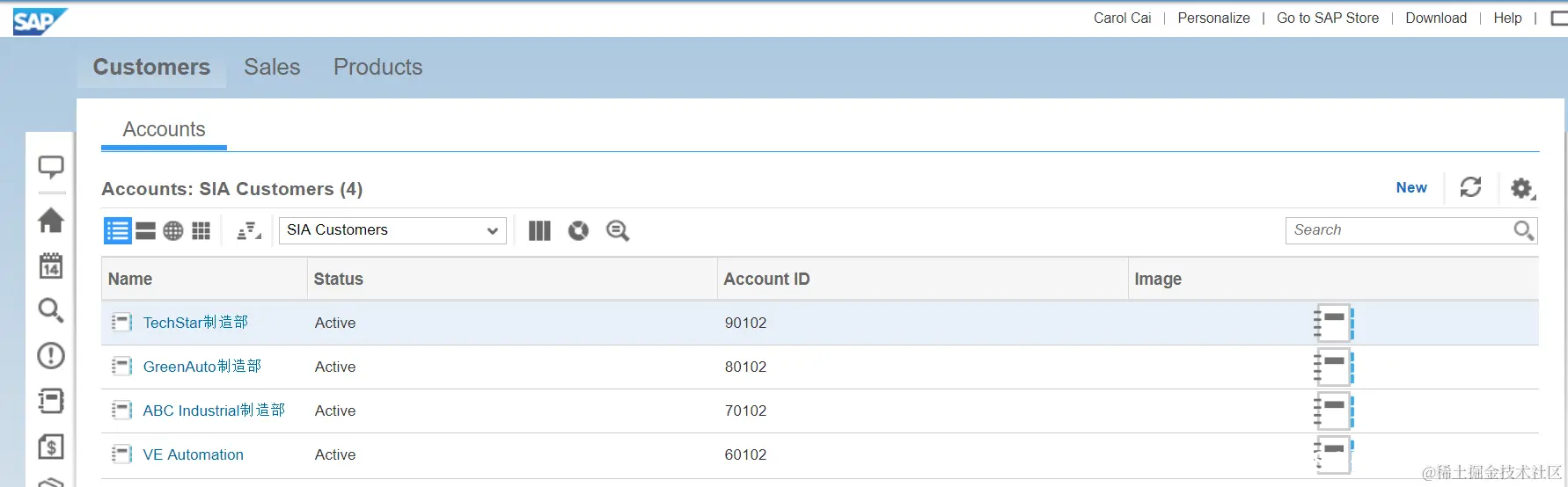Click the VE Automation row record icon
This screenshot has height=487, width=1568.
121,454
